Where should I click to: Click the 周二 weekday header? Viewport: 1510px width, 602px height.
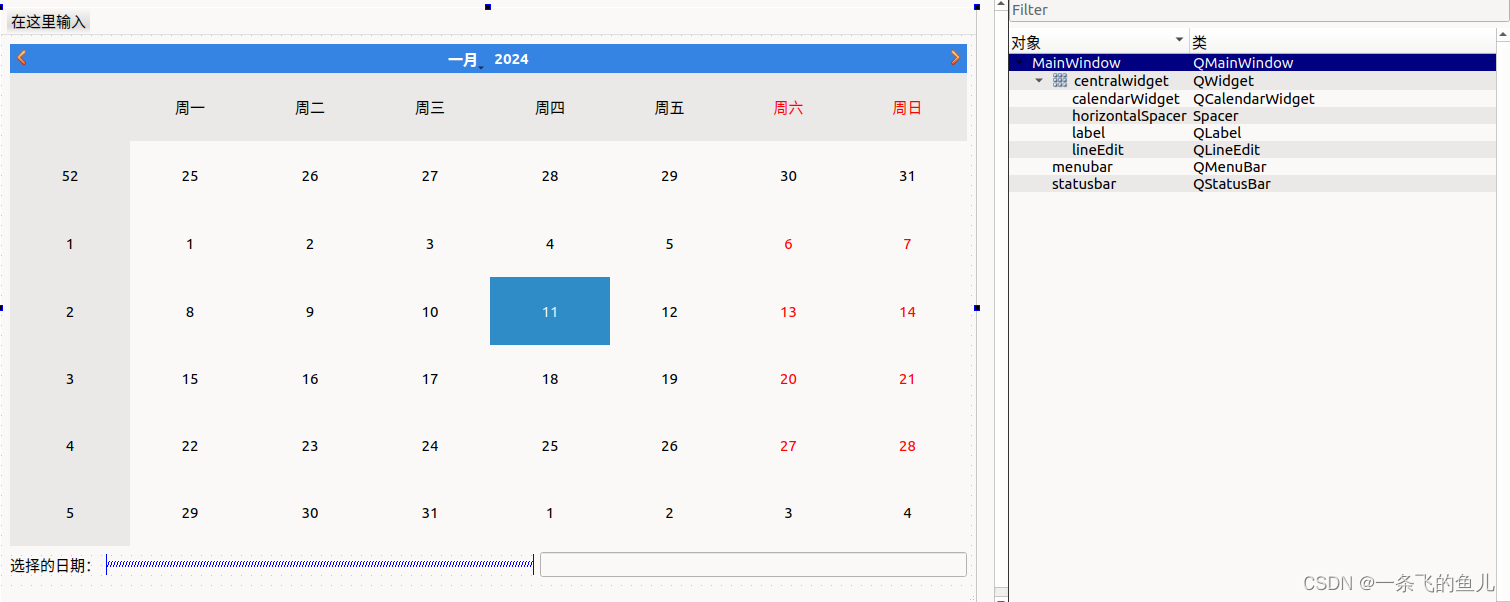point(310,108)
